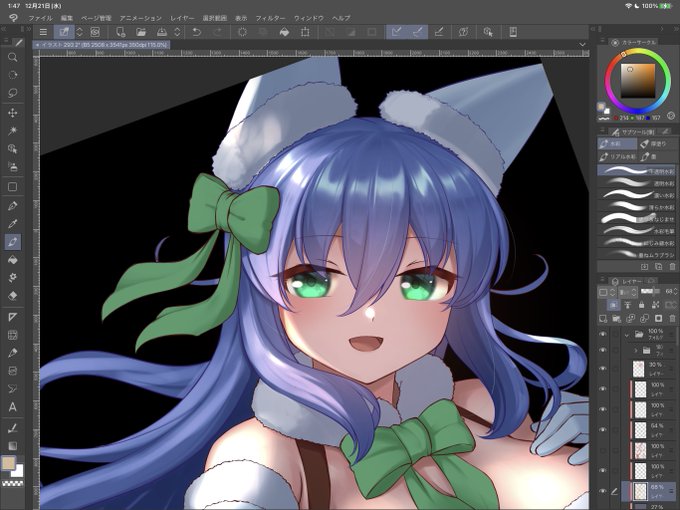
Task: Toggle set as reference layer button
Action: tap(627, 305)
